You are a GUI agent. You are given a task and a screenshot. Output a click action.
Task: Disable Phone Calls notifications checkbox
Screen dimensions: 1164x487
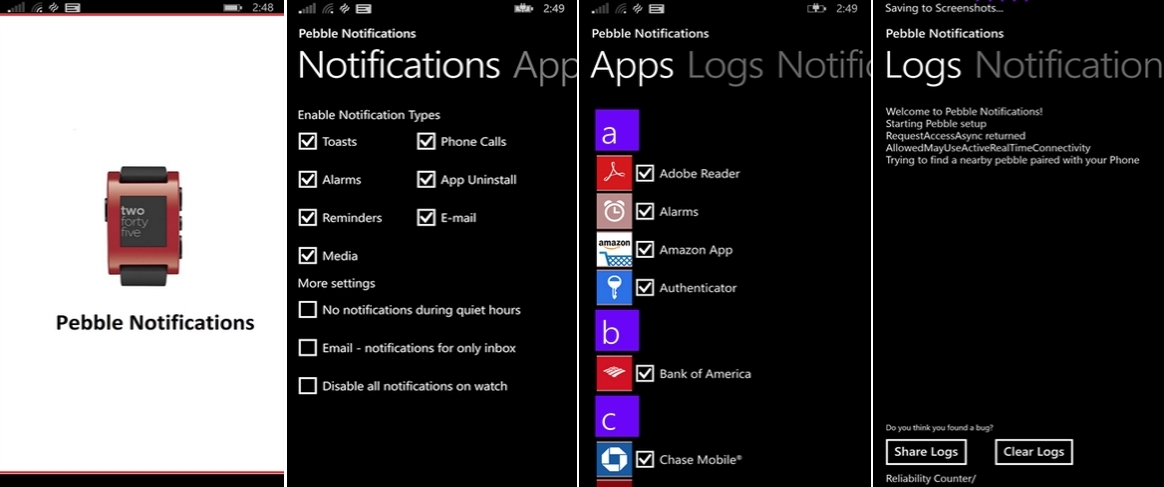(426, 141)
